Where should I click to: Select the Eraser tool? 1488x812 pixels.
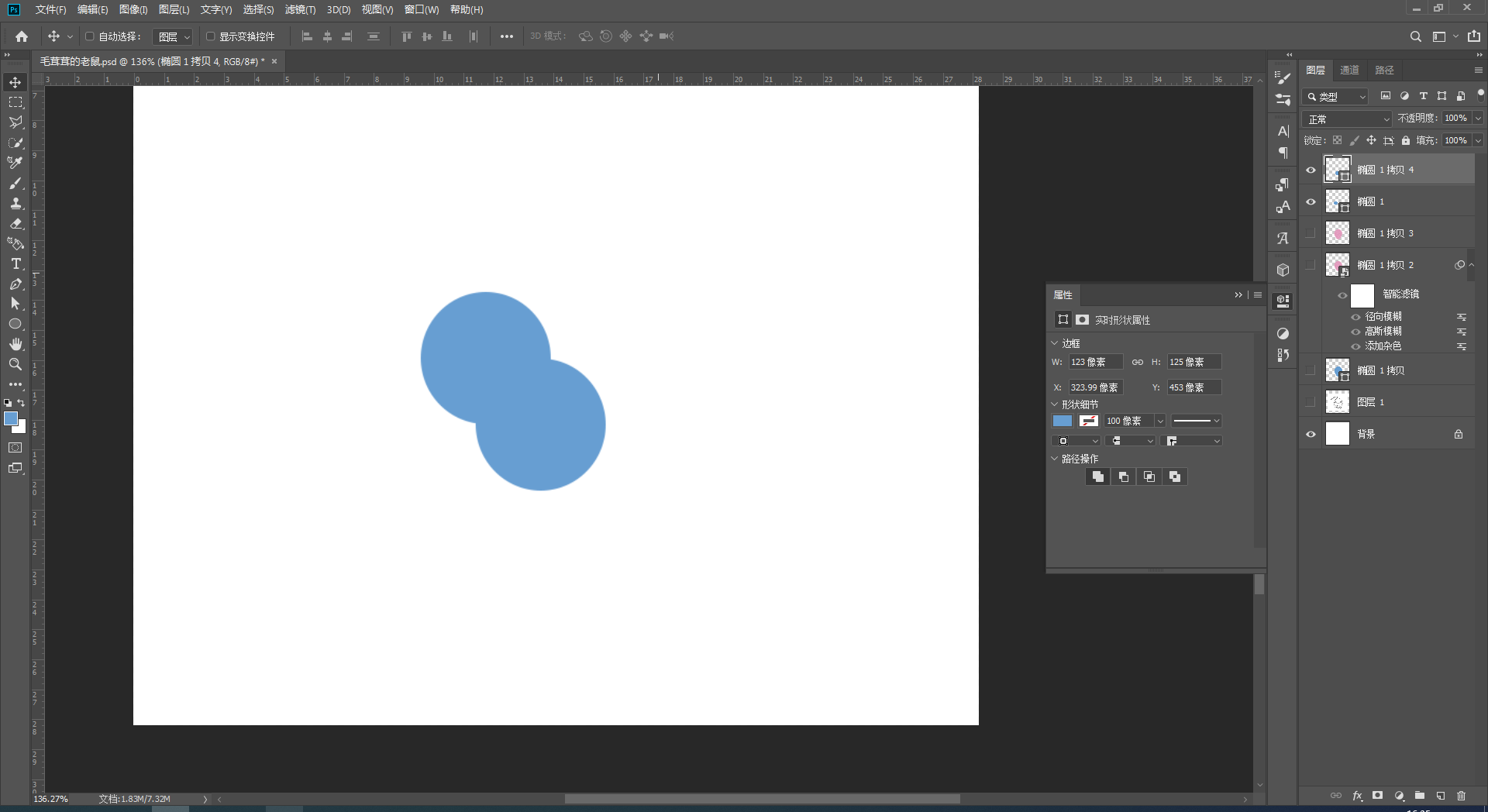pyautogui.click(x=15, y=224)
